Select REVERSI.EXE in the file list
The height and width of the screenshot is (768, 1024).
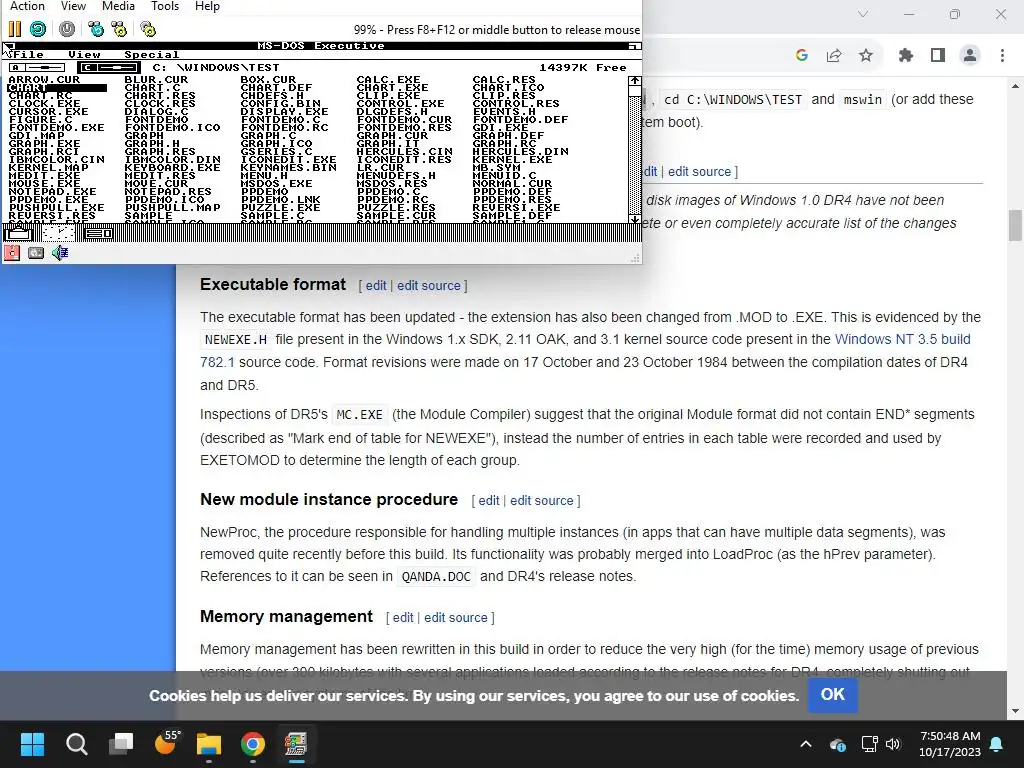pos(517,208)
